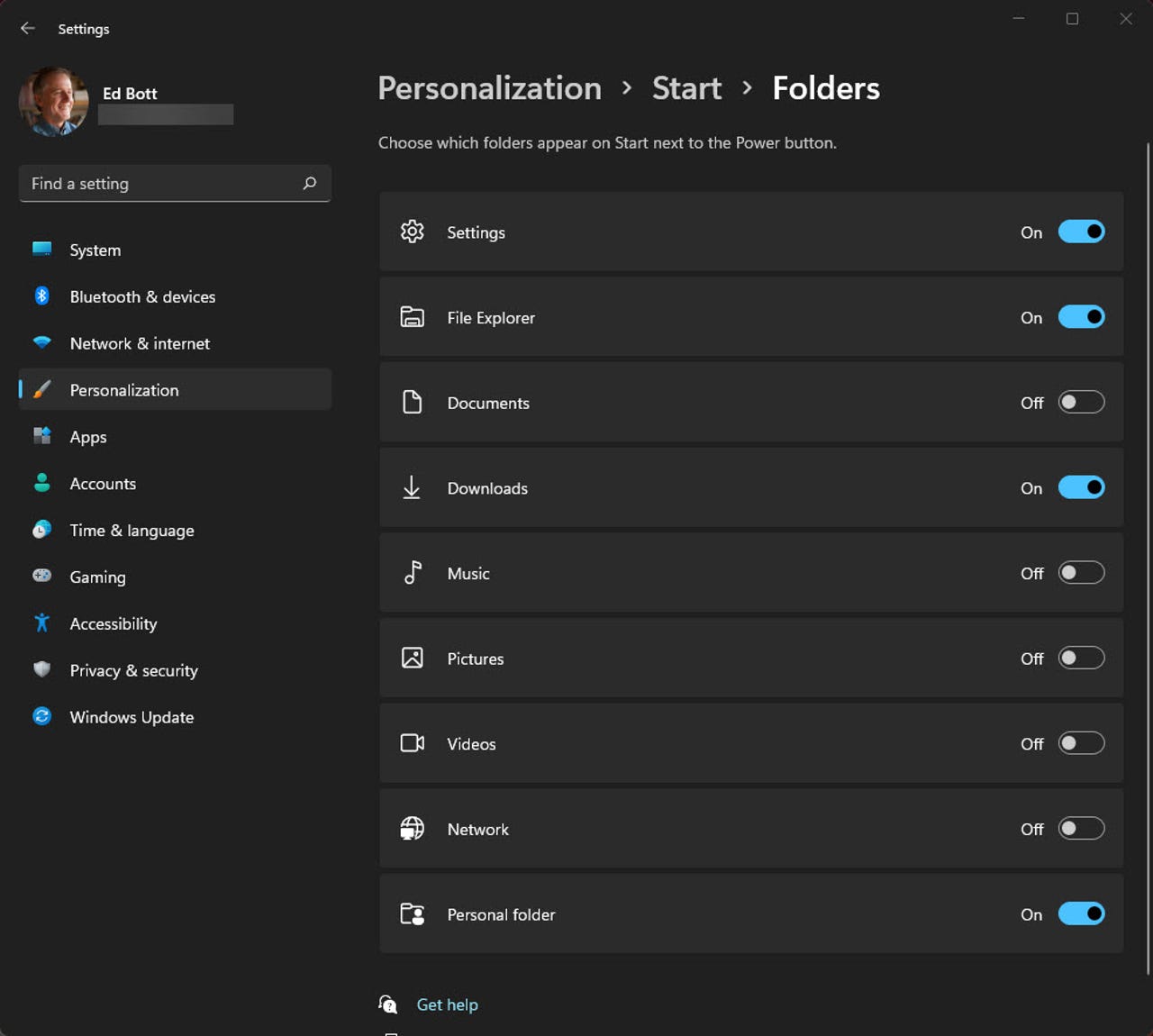Viewport: 1153px width, 1036px height.
Task: Click the File Explorer folder icon
Action: tap(413, 317)
